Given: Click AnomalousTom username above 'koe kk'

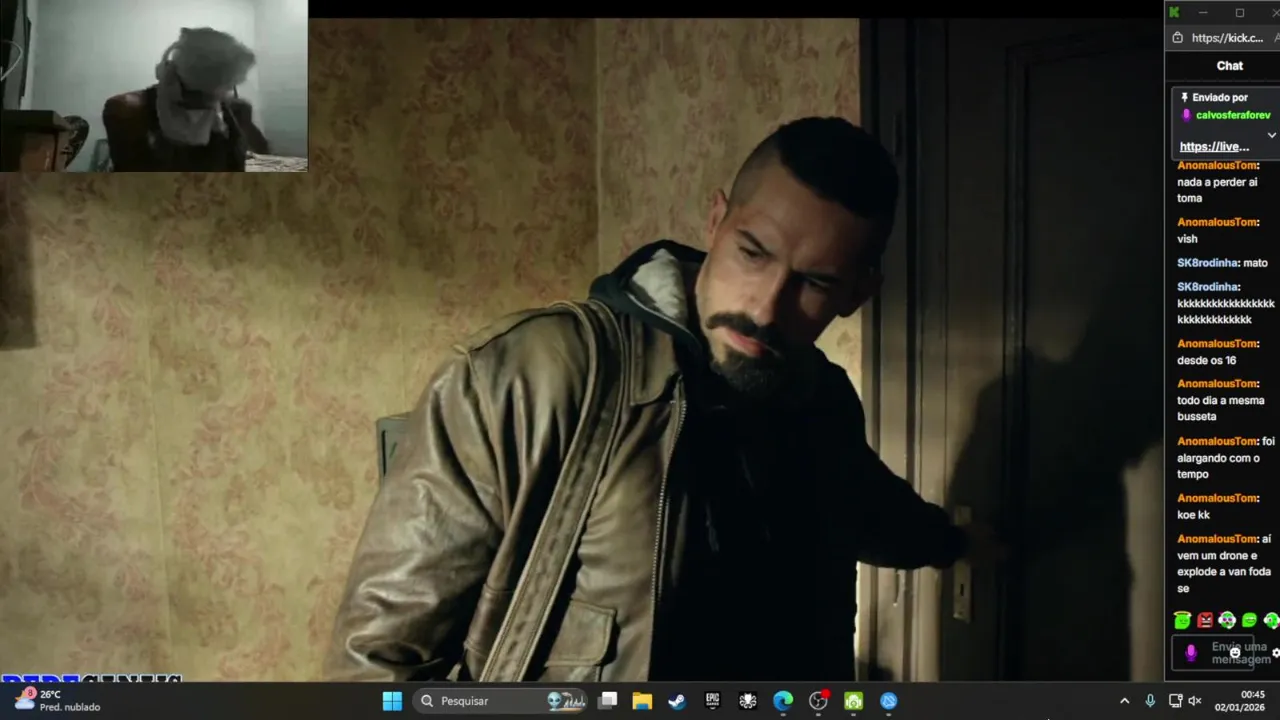Looking at the screenshot, I should 1217,498.
